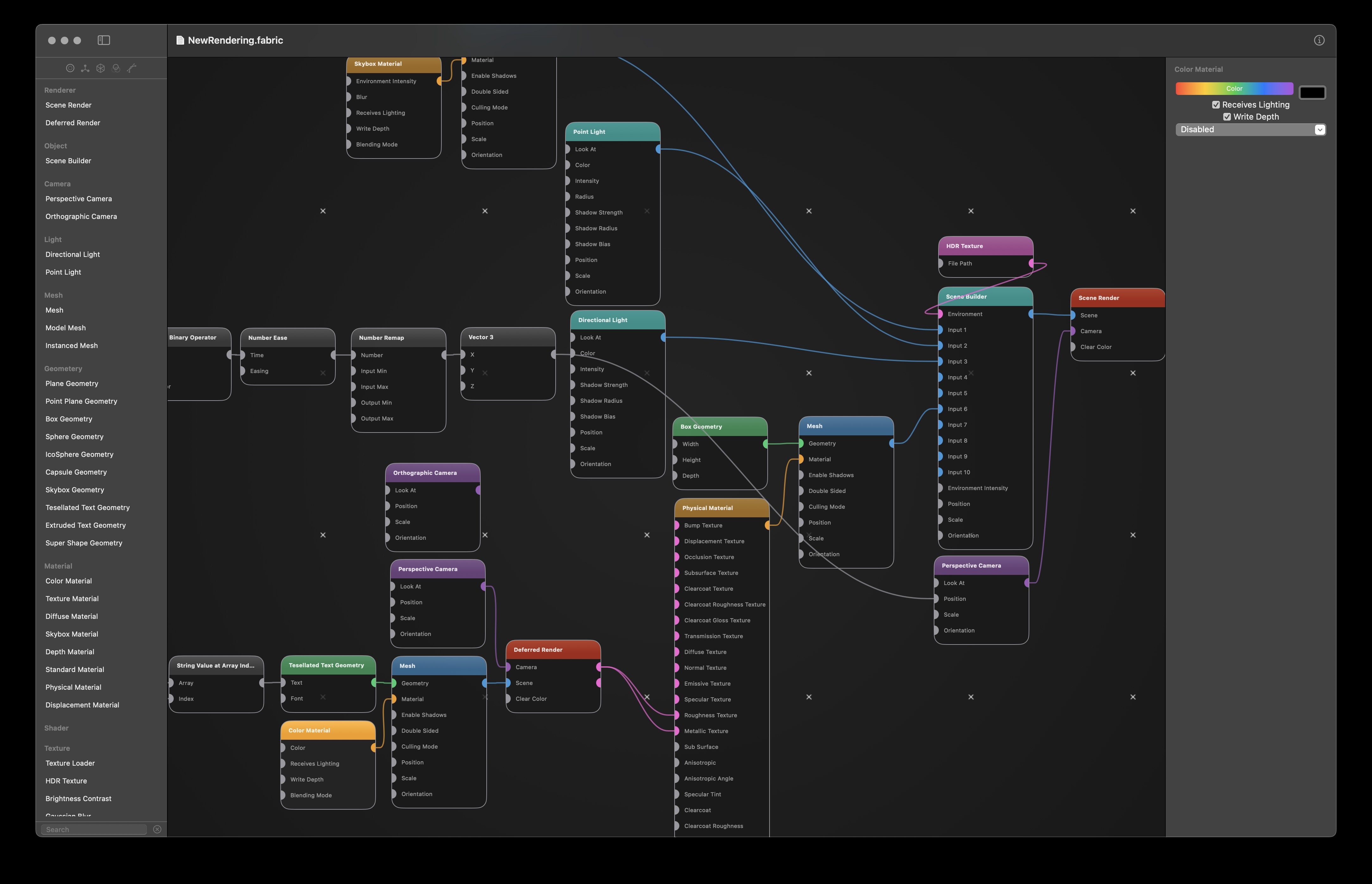Screen dimensions: 1372x884
Task: Toggle the Write Depth checkbox
Action: 1227,117
